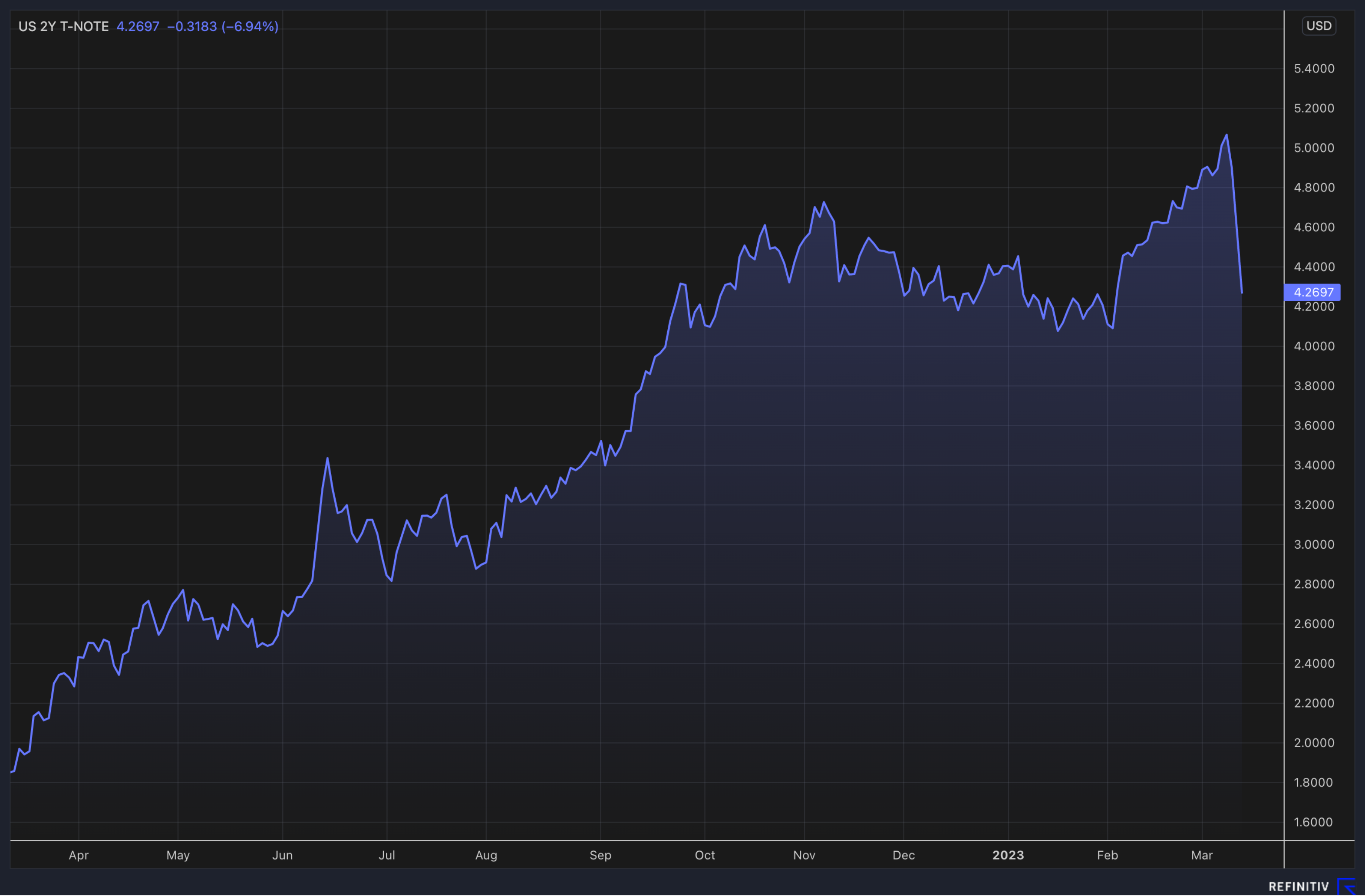Click the 3.2000 price axis label
The width and height of the screenshot is (1365, 896).
click(x=1314, y=505)
